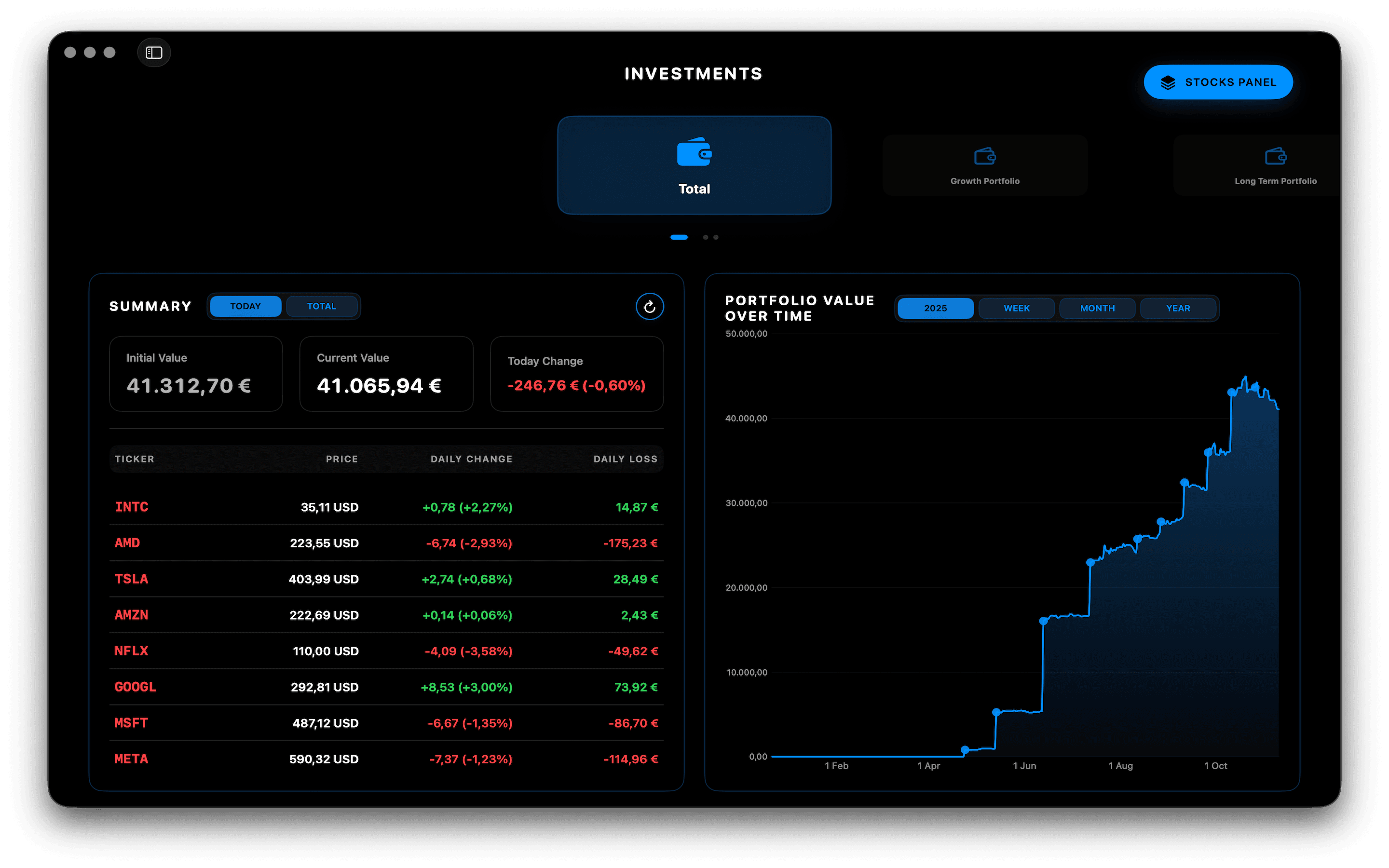The image size is (1389, 868).
Task: Click GOOGL change +8,53 (+3,00%)
Action: click(467, 687)
